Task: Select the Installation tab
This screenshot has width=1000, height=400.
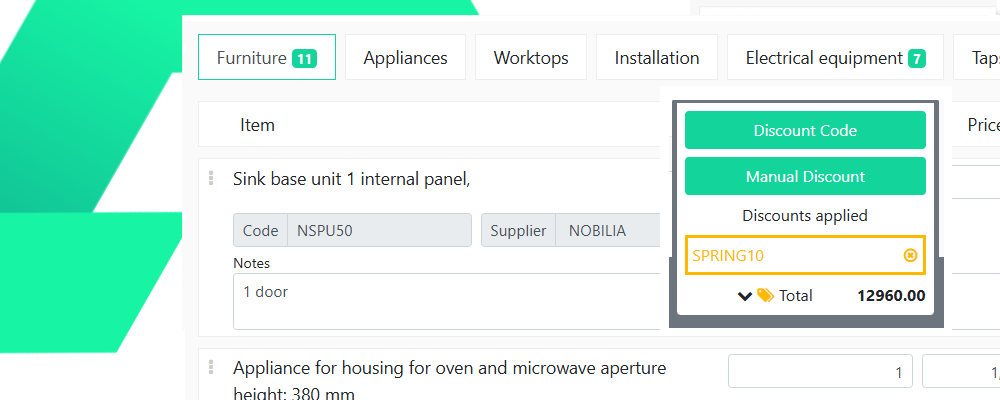Action: [x=656, y=58]
